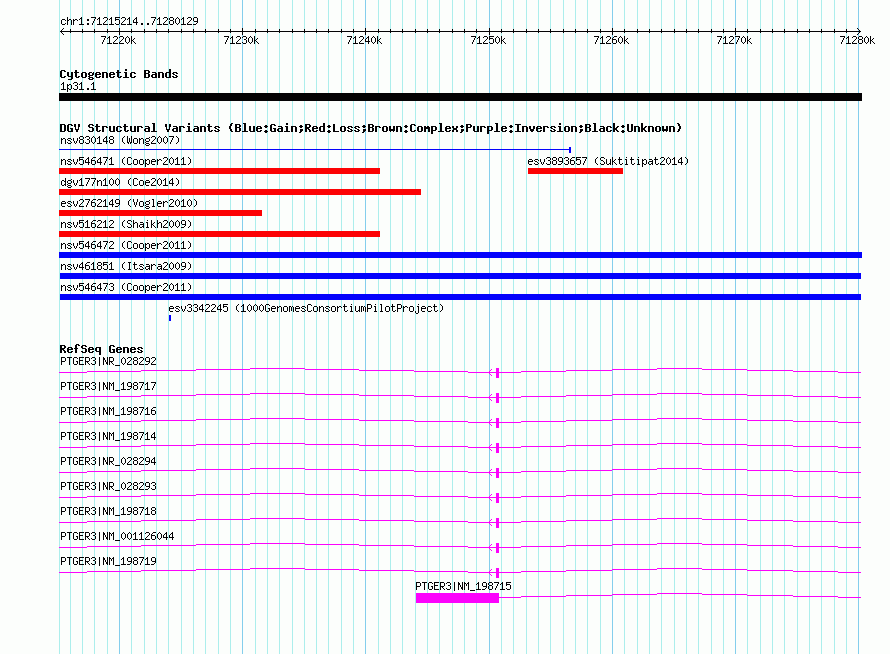The image size is (890, 654).
Task: Click the chr1:71215214..71280129 region label
Action: pyautogui.click(x=129, y=21)
